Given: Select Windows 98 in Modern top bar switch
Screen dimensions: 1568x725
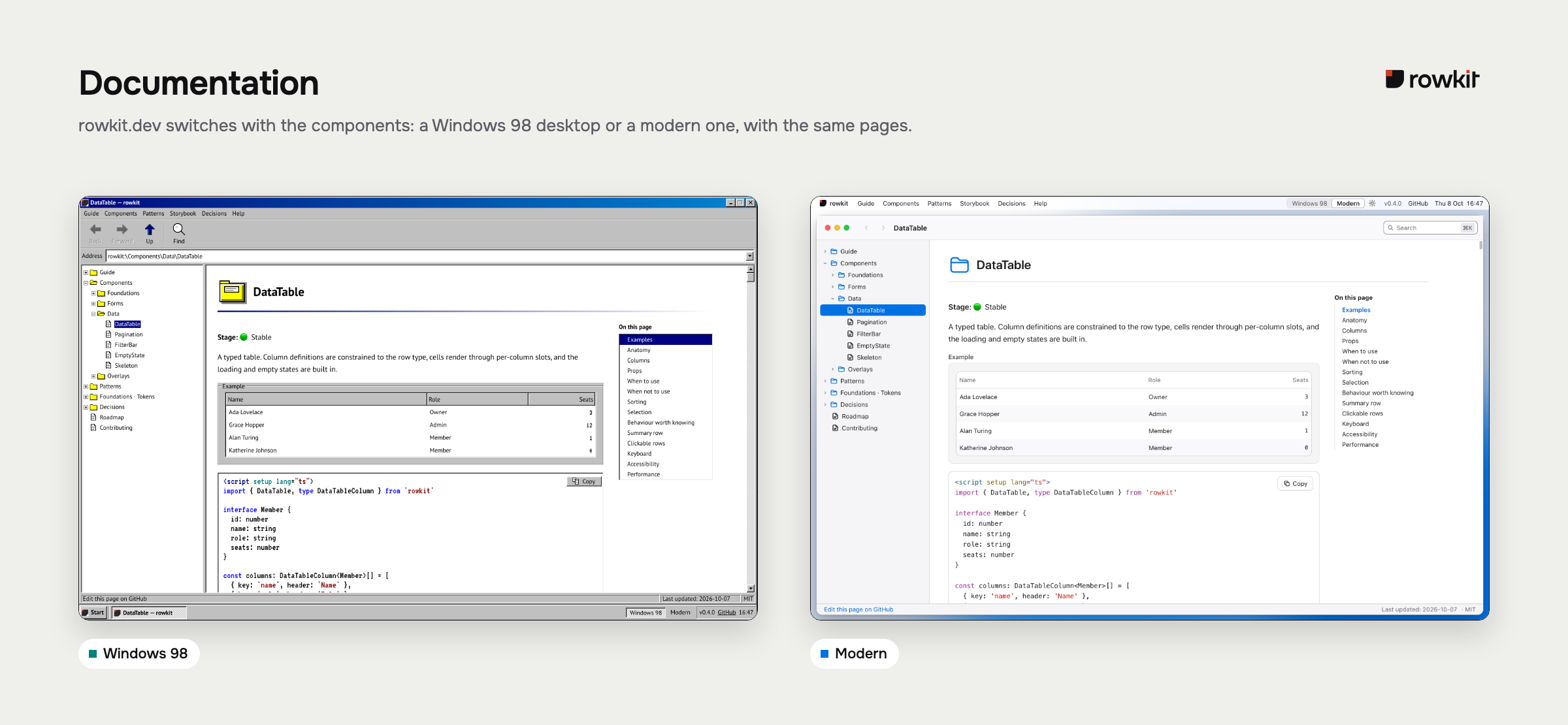Looking at the screenshot, I should point(1309,204).
